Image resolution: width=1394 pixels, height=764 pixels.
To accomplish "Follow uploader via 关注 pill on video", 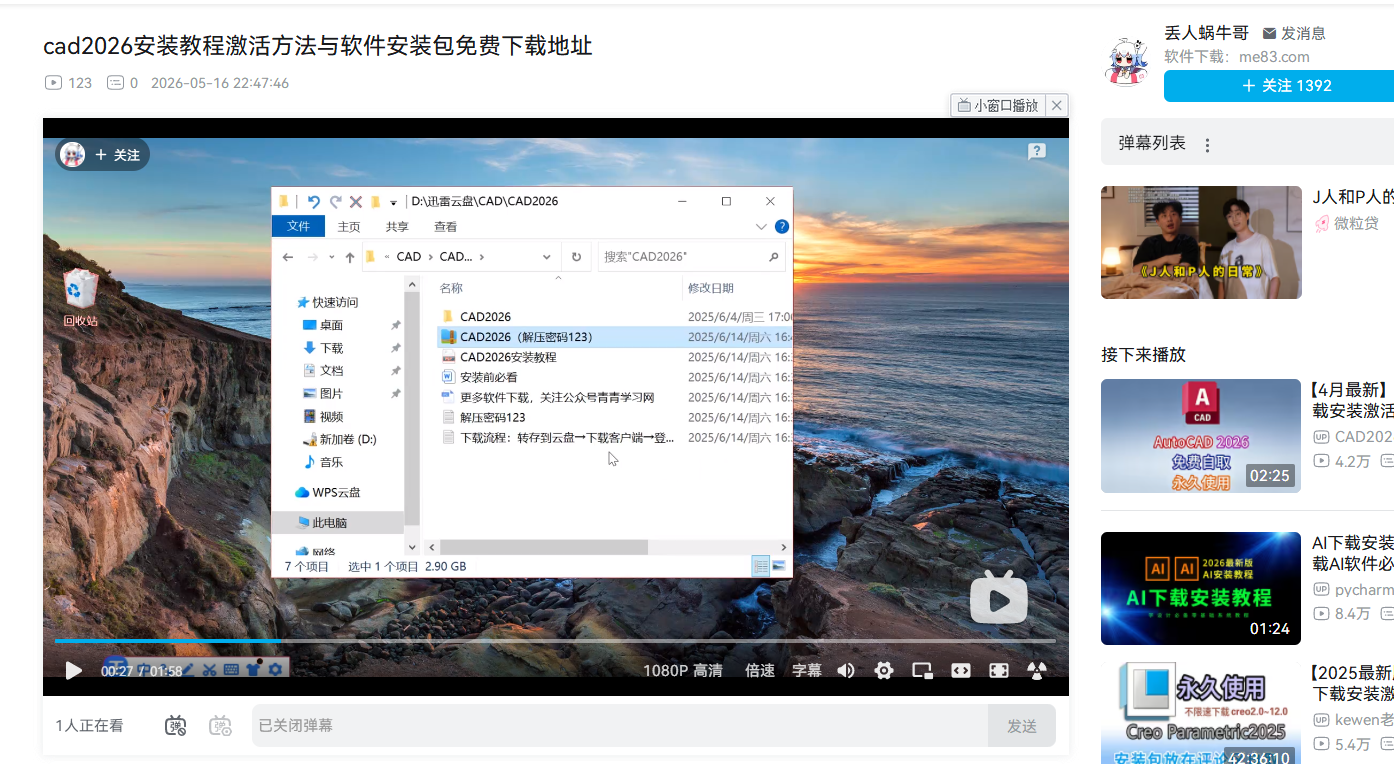I will (118, 155).
